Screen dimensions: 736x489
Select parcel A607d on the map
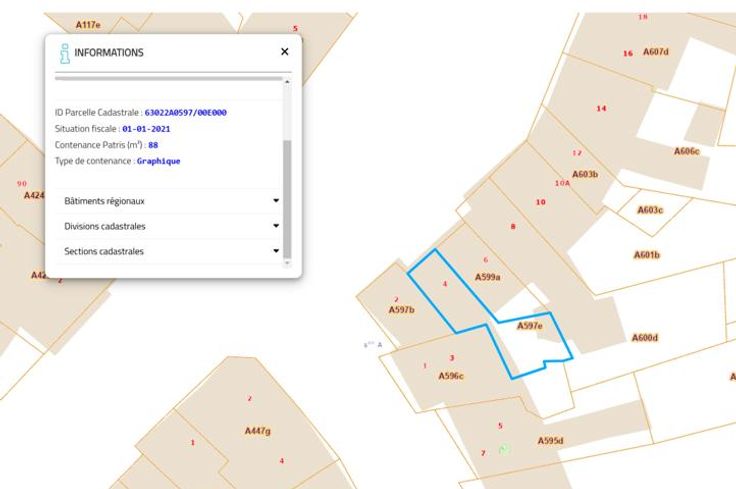tap(655, 52)
